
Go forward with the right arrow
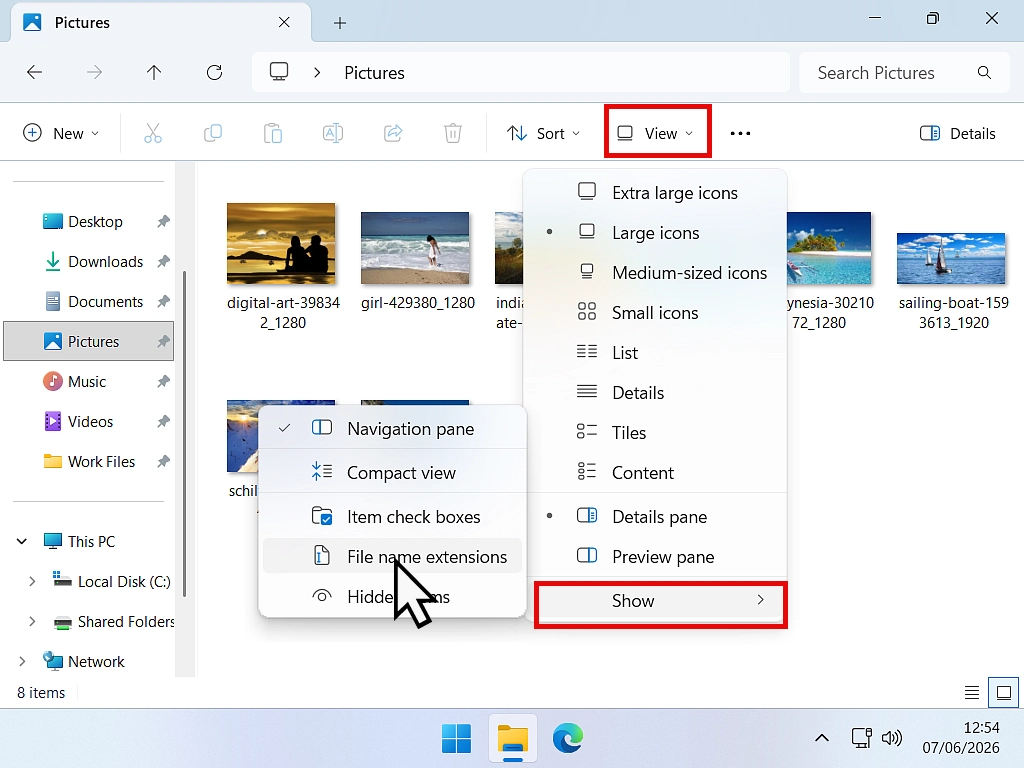click(94, 72)
